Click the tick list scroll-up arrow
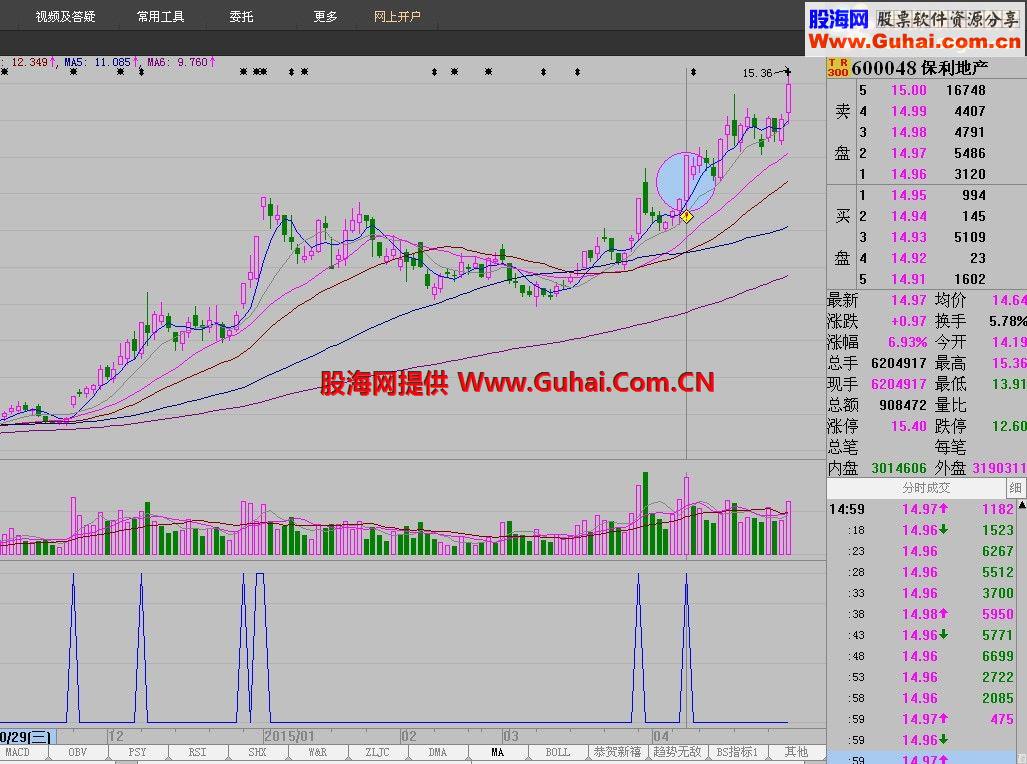 (x=1022, y=505)
